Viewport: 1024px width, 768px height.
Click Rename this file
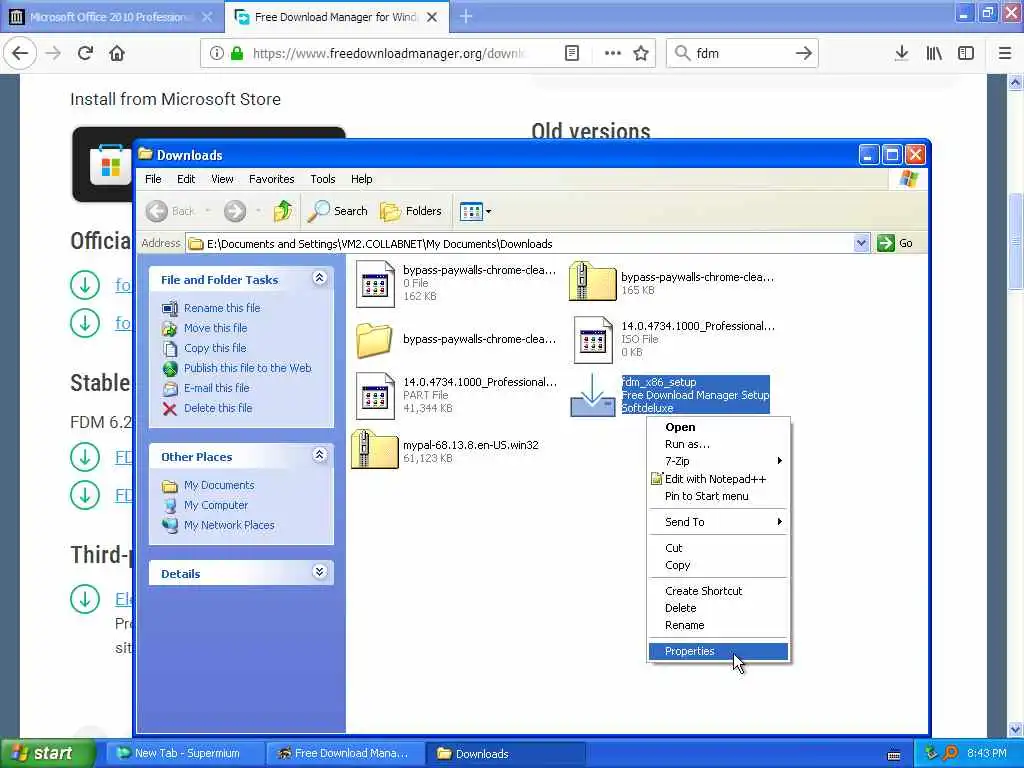coord(222,308)
